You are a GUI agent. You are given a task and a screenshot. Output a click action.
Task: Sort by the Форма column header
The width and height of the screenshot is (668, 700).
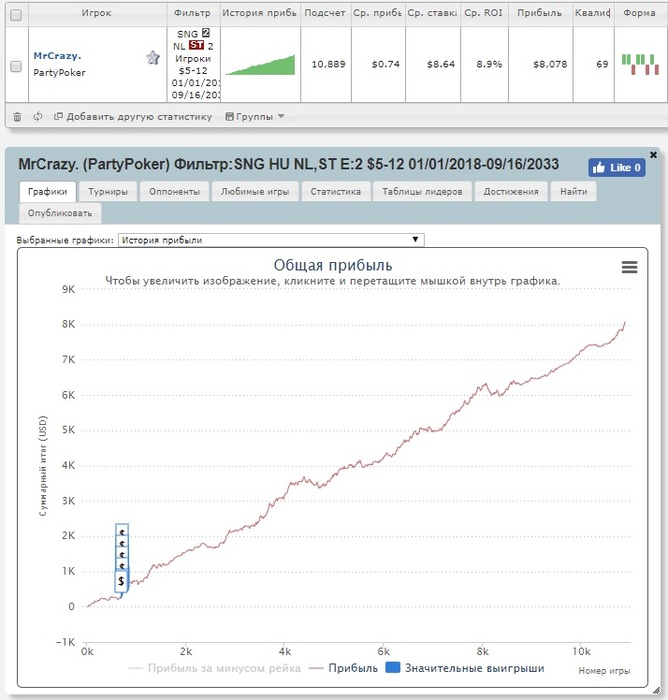639,13
